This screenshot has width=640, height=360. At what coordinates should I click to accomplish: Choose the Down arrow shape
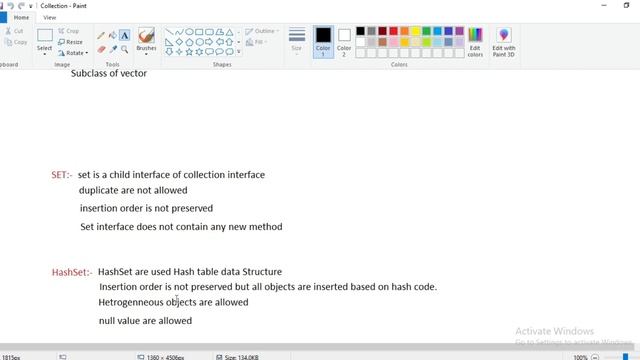coord(169,52)
